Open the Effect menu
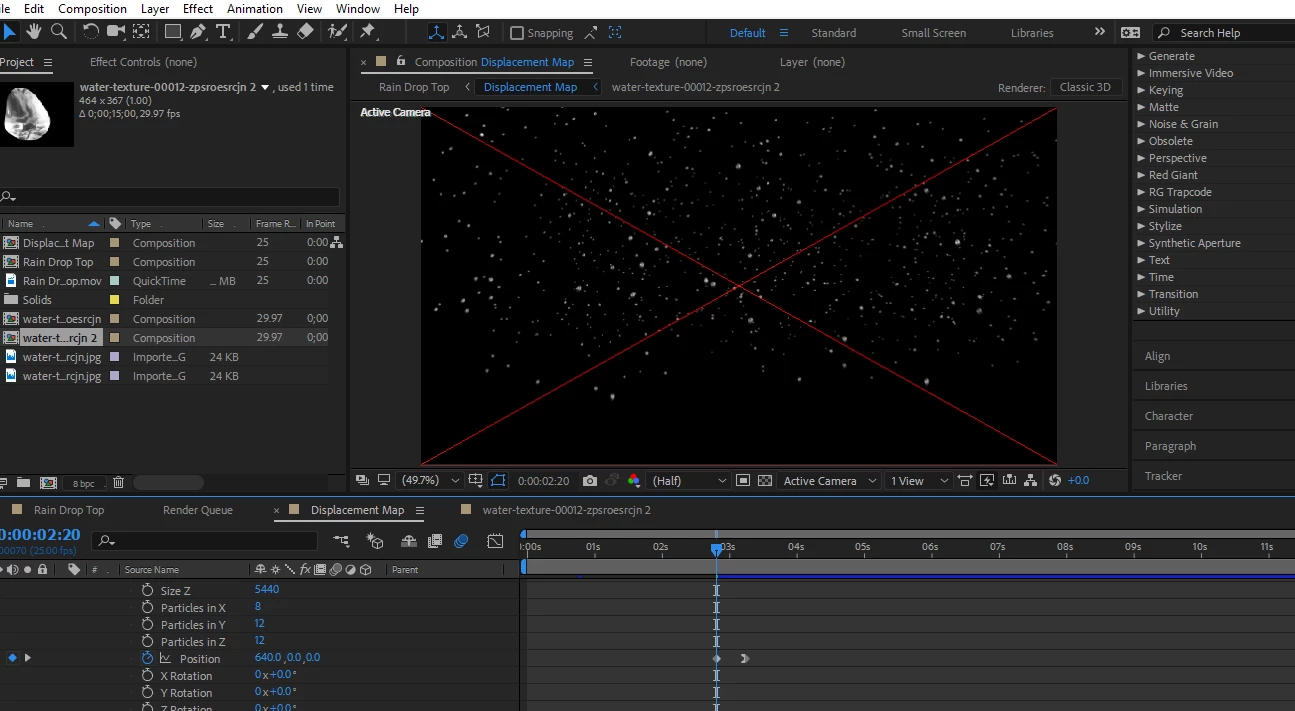The width and height of the screenshot is (1295, 711). click(198, 8)
